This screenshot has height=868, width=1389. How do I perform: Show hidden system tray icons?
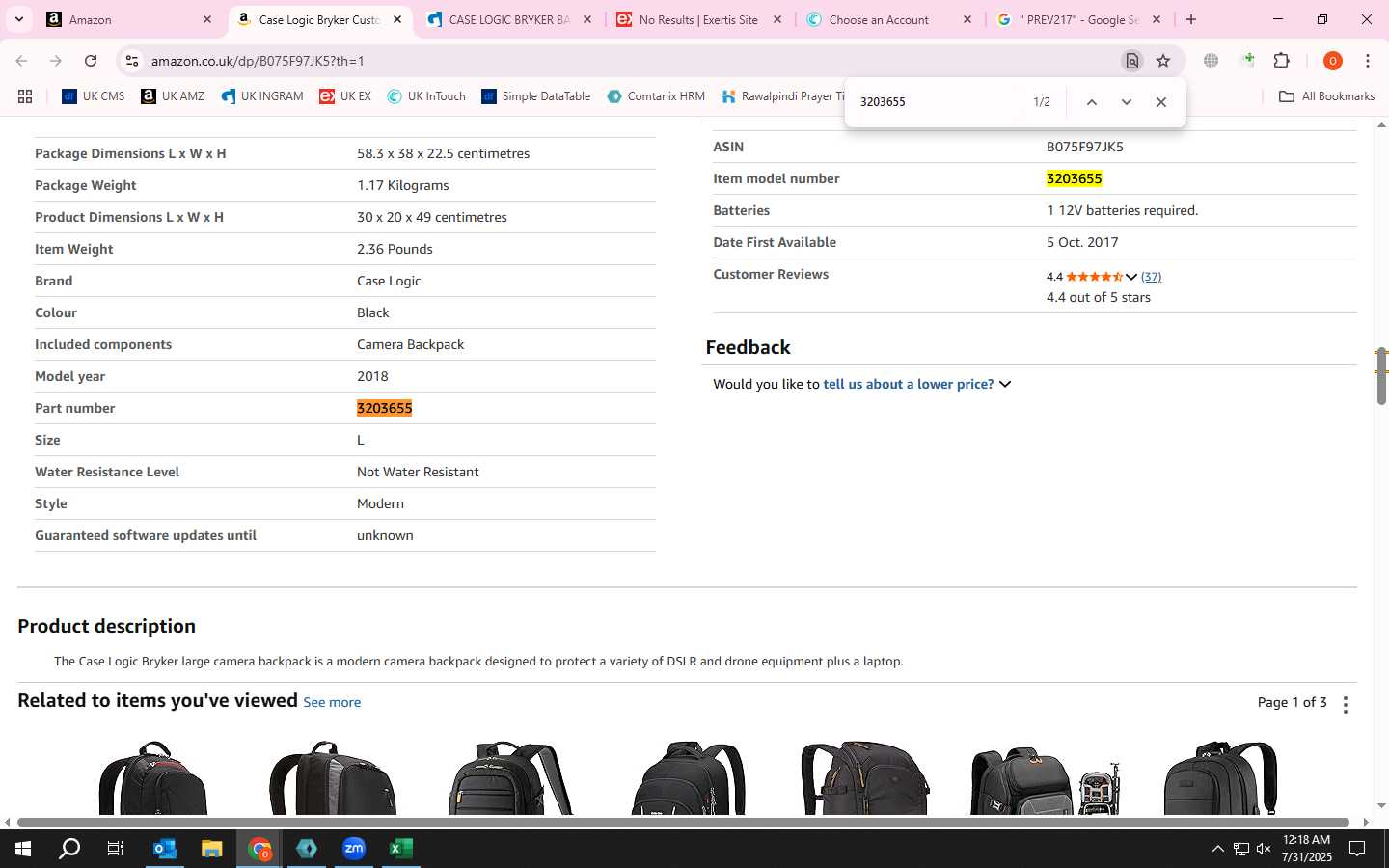[x=1217, y=849]
